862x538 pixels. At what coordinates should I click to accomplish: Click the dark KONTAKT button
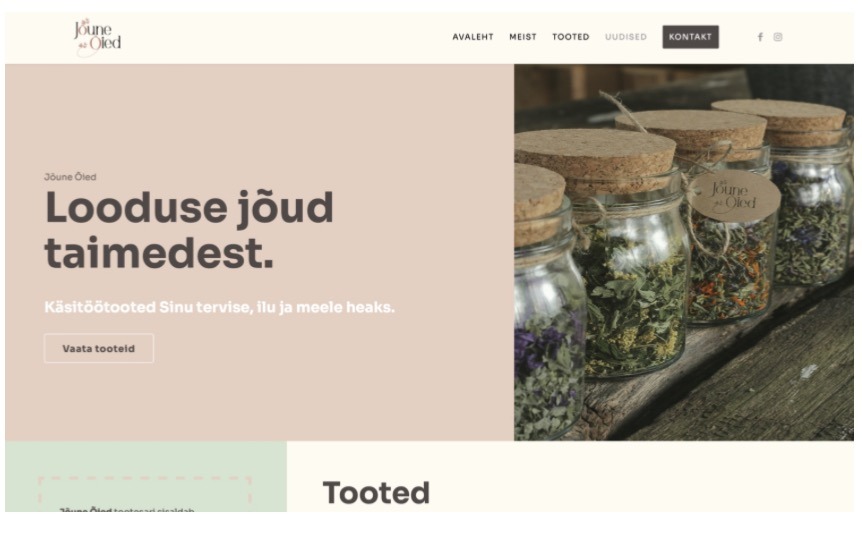tap(690, 37)
